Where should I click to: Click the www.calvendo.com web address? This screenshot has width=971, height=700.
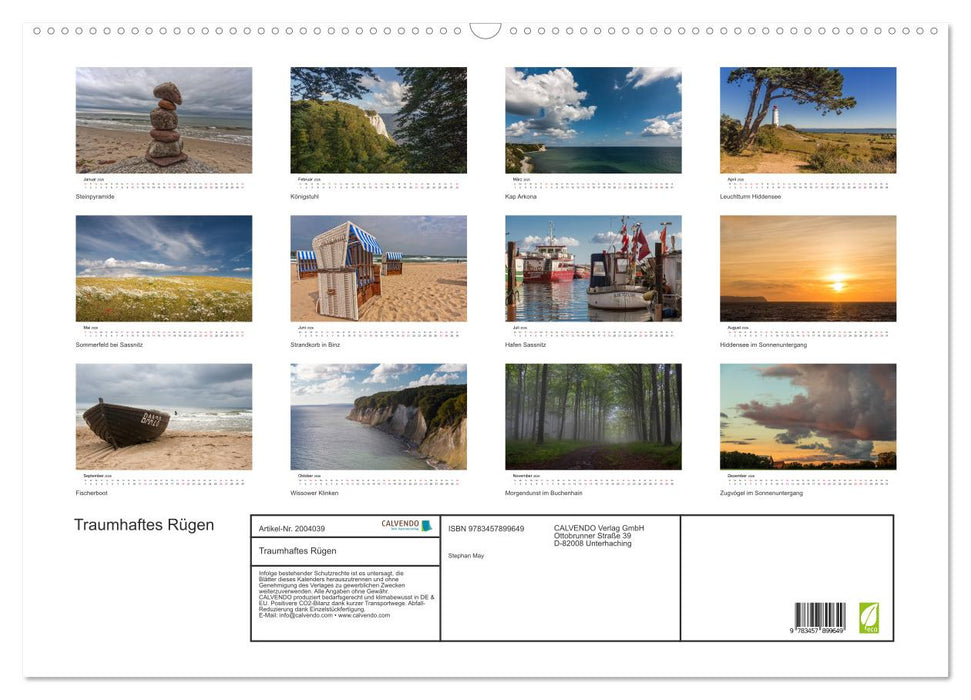click(364, 614)
